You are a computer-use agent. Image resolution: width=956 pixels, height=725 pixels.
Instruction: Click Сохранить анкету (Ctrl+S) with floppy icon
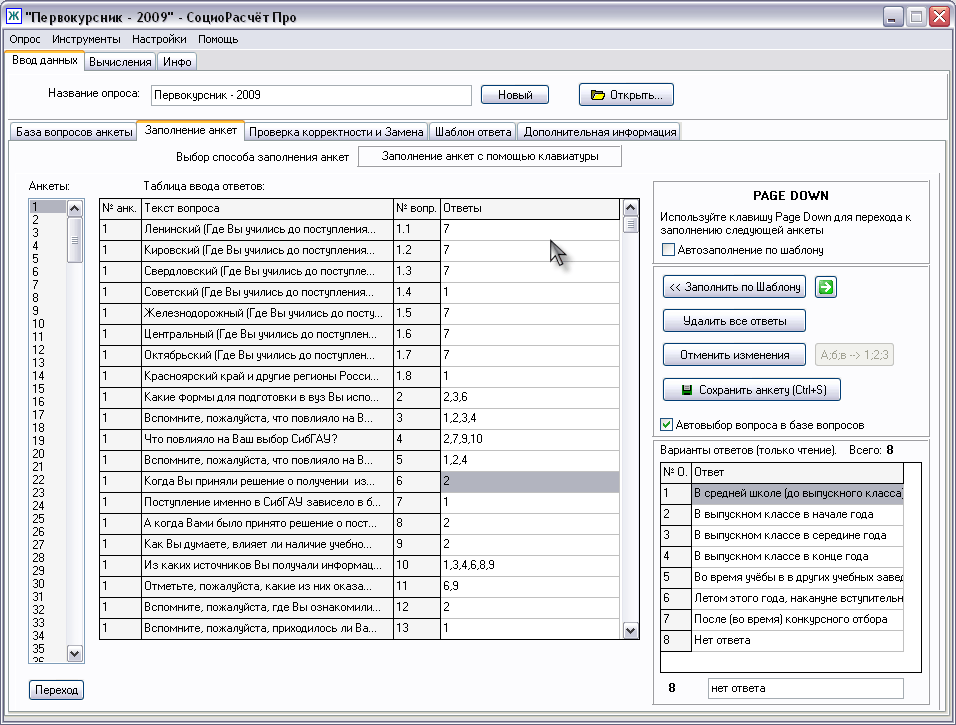pos(751,389)
